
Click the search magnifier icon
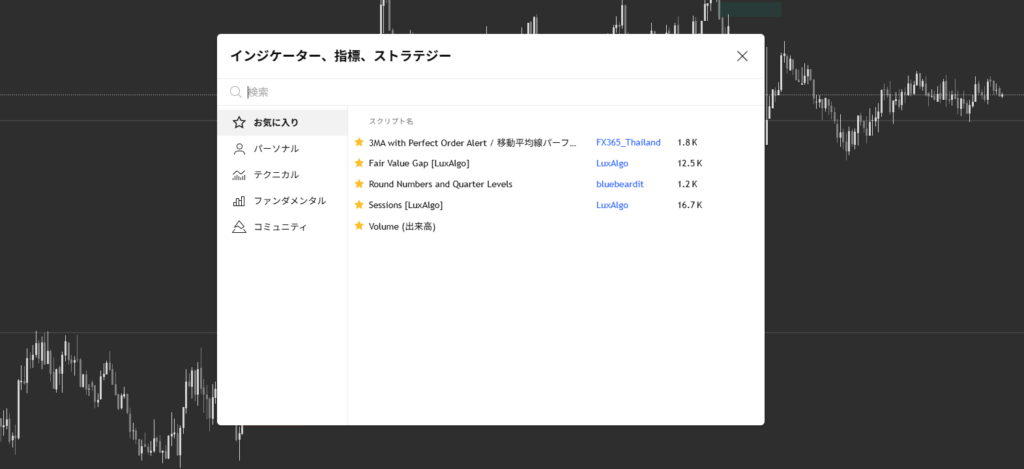[236, 92]
